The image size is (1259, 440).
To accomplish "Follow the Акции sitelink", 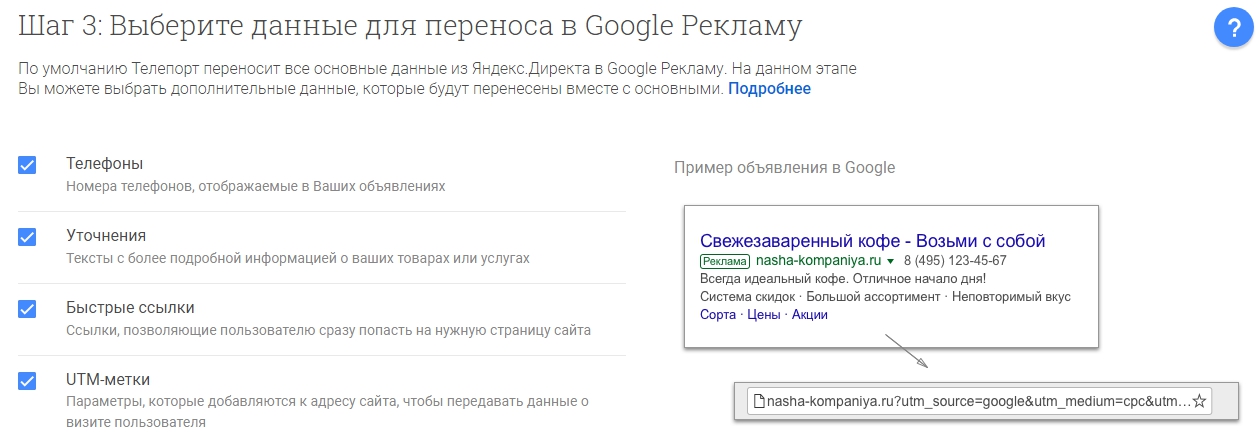I will coord(809,315).
